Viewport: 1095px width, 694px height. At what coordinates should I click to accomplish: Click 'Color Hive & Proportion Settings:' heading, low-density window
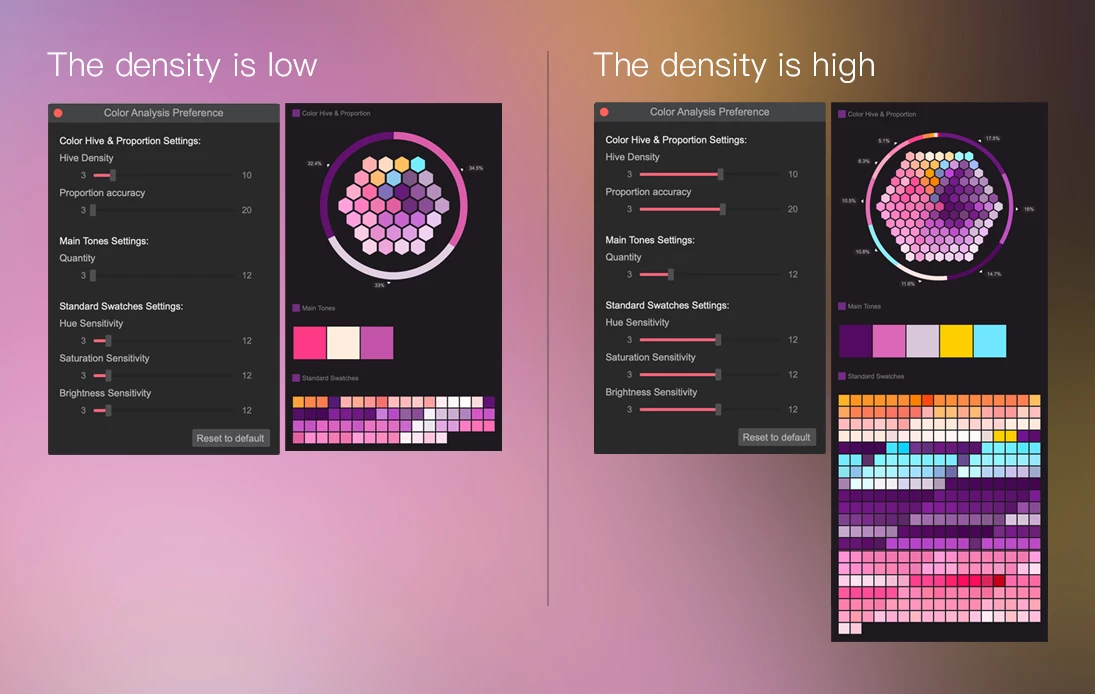click(130, 141)
